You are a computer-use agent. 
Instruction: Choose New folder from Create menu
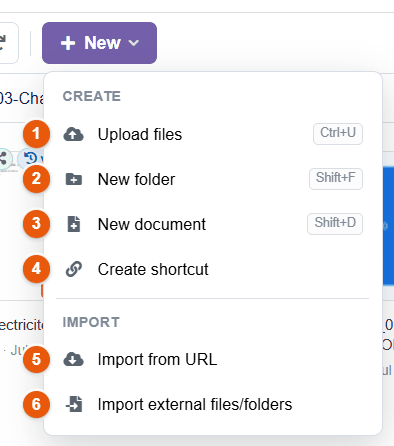[213, 179]
